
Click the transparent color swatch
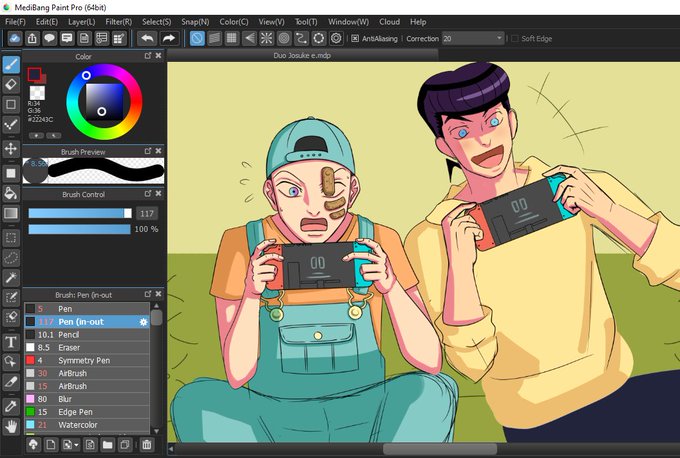tap(37, 92)
